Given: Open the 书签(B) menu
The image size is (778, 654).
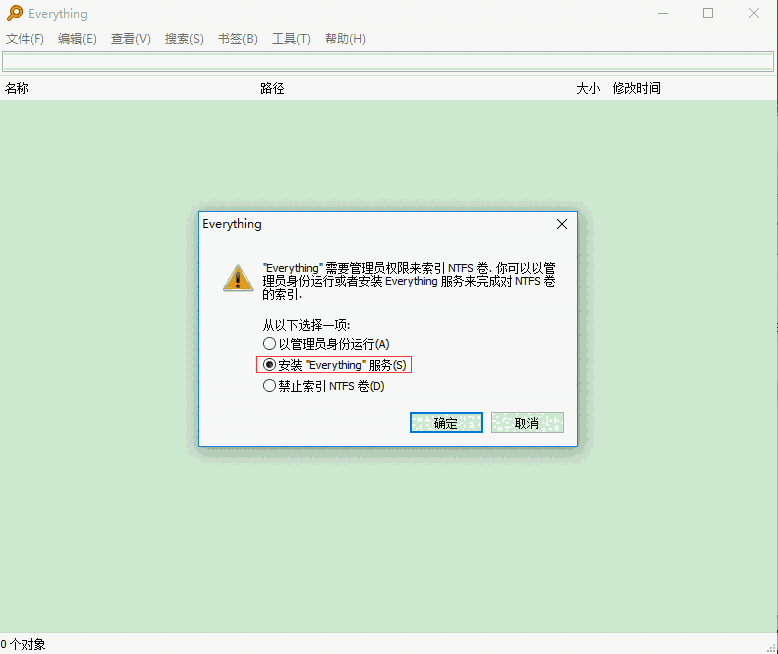Looking at the screenshot, I should click(x=238, y=39).
